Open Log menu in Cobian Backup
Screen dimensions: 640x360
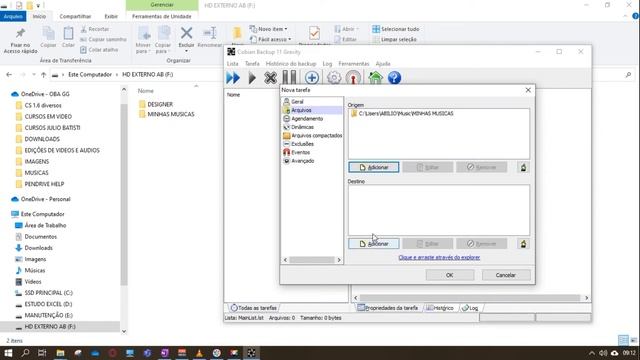pos(327,64)
